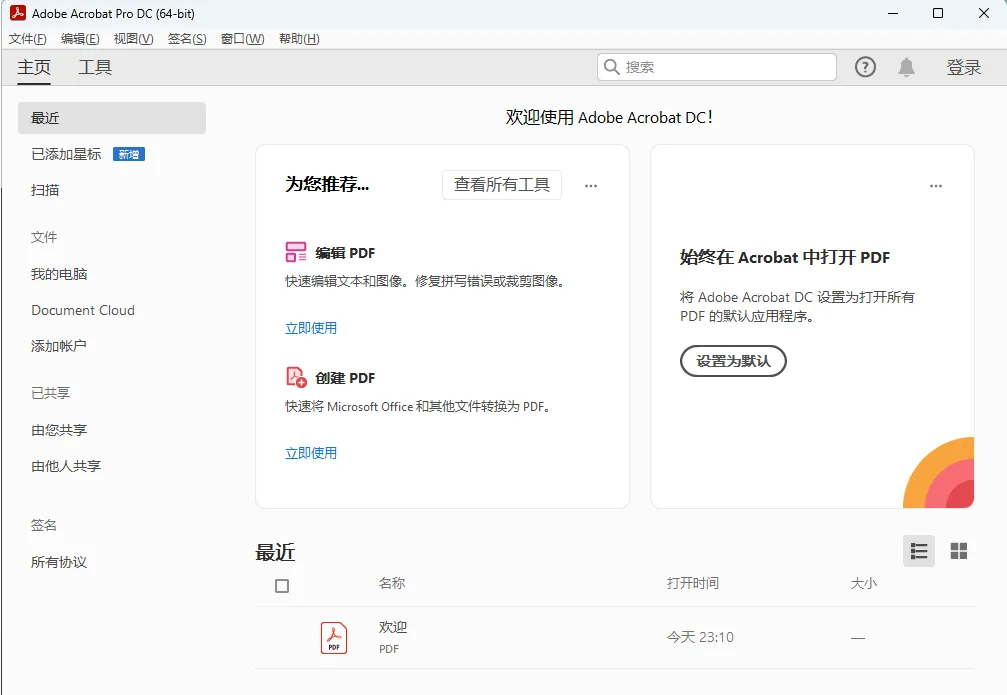Sort recent files by 名称 column

(392, 583)
